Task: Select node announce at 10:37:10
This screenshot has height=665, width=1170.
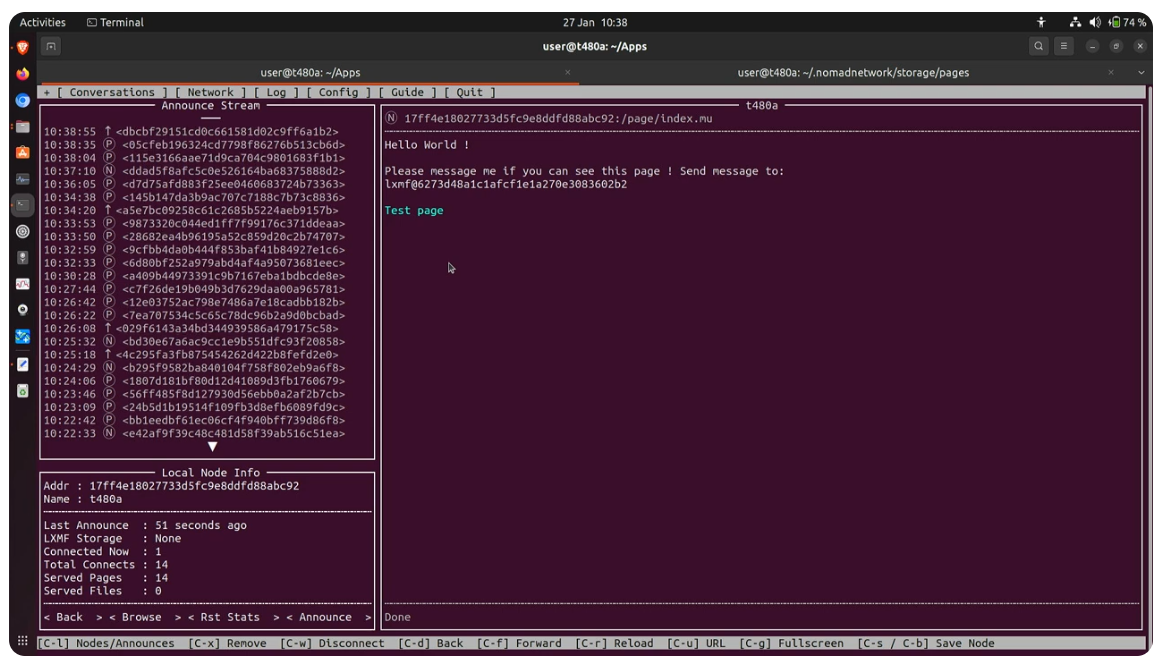Action: (x=194, y=171)
